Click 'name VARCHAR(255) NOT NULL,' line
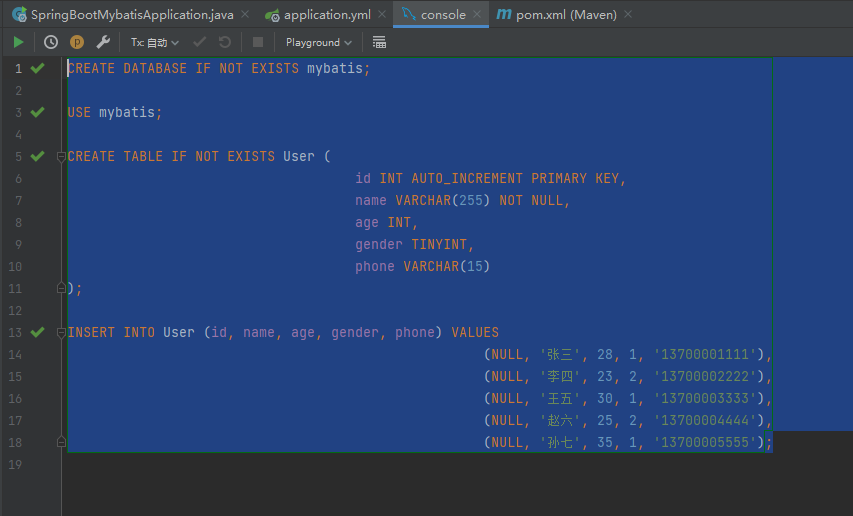The height and width of the screenshot is (516, 853). coord(462,201)
